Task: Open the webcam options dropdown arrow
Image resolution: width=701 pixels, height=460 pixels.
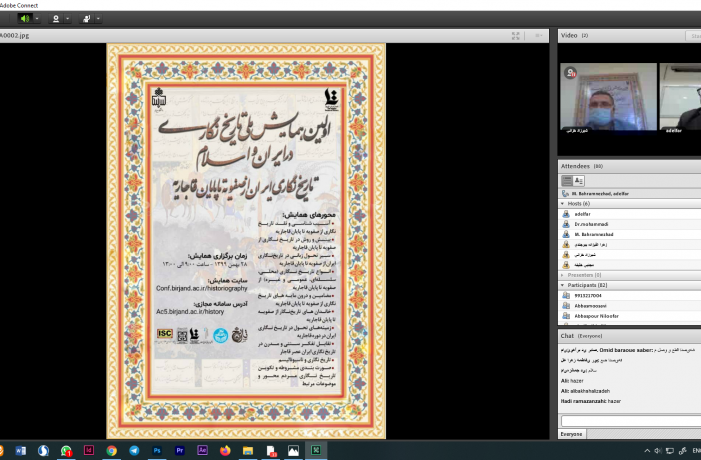Action: (x=68, y=18)
